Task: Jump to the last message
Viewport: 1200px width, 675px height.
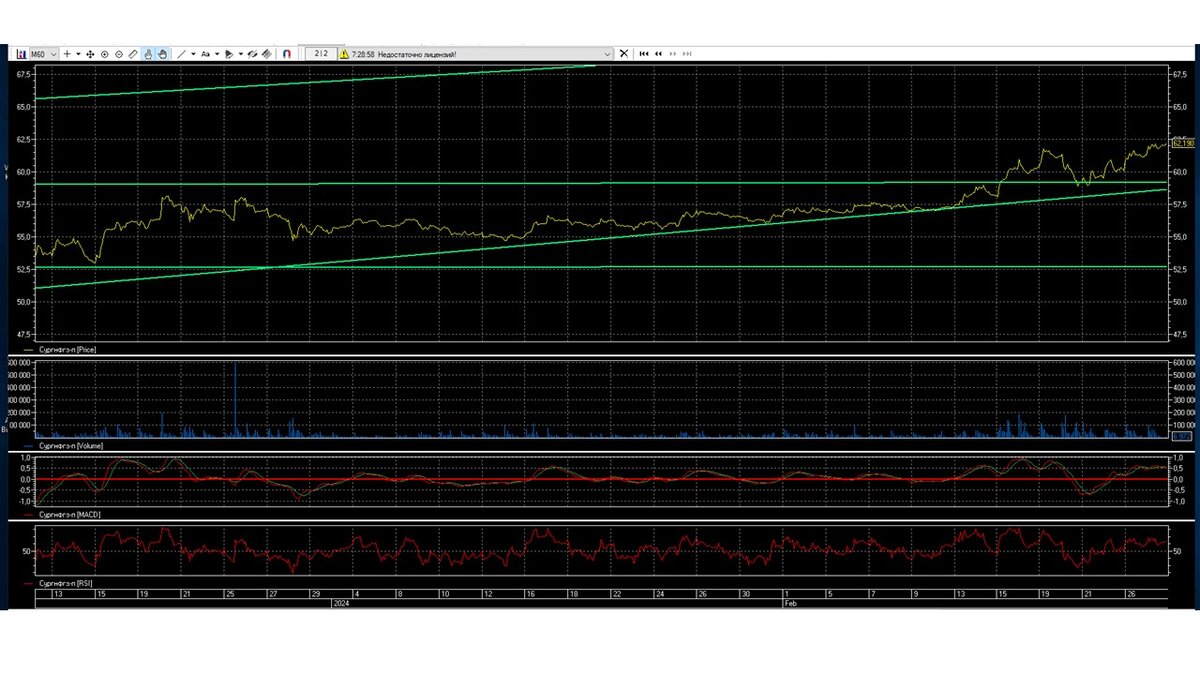Action: [687, 54]
